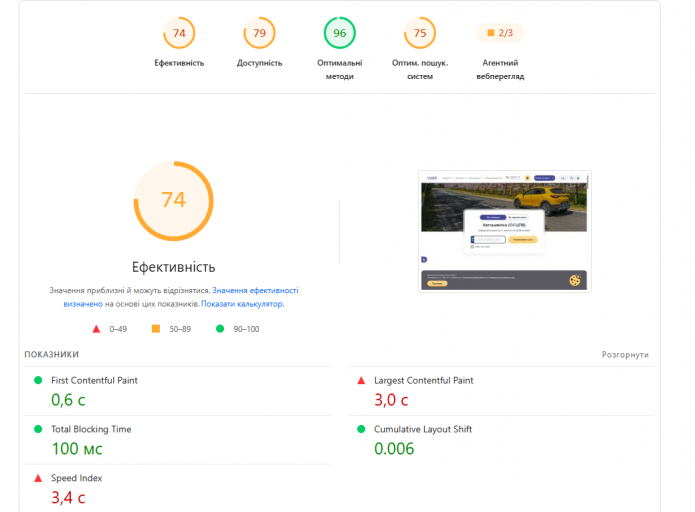The height and width of the screenshot is (512, 695).
Task: Click the 3,4 с value
Action: point(68,497)
